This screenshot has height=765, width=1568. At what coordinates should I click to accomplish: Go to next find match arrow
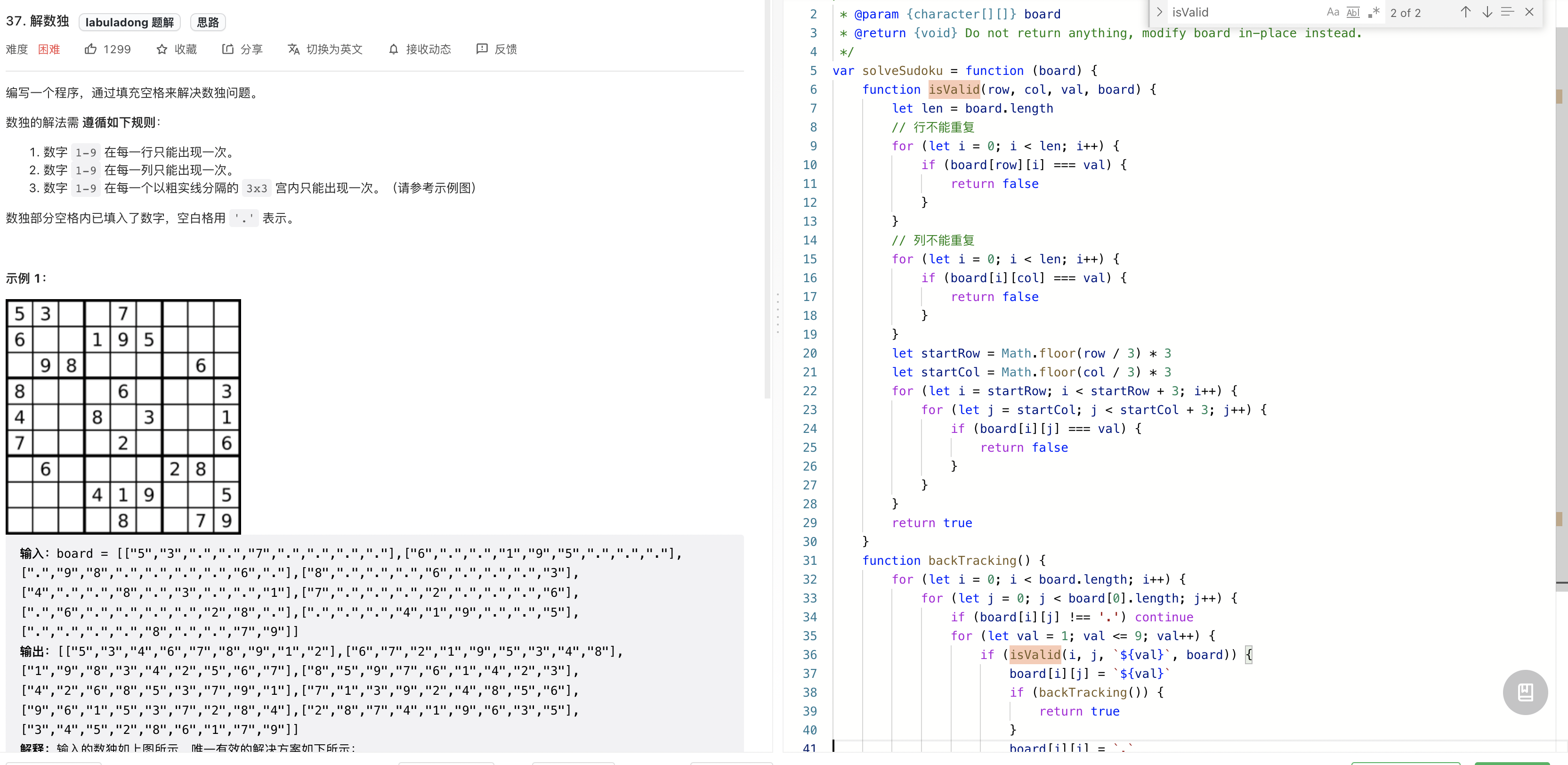pos(1487,12)
